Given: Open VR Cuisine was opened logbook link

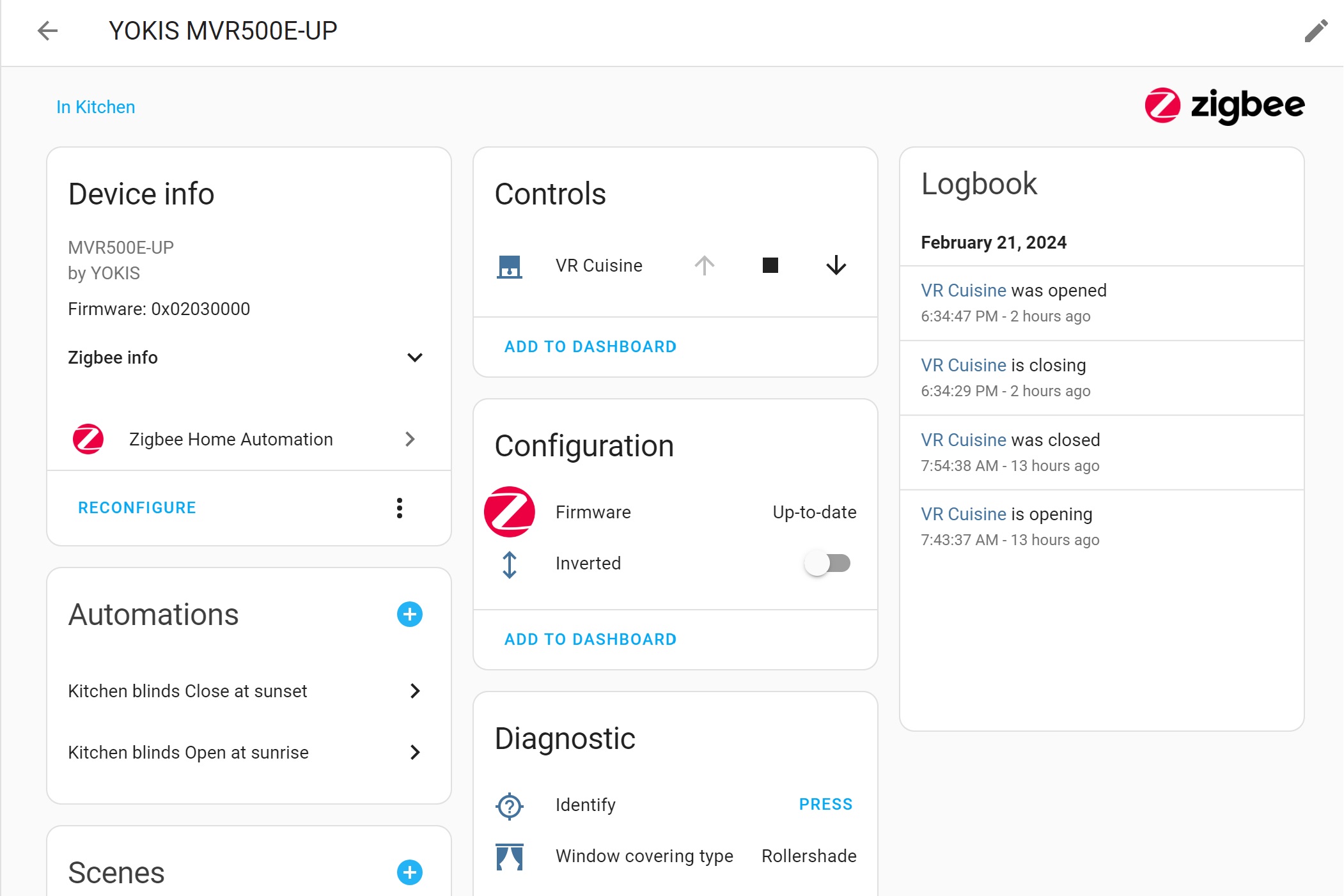Looking at the screenshot, I should click(x=964, y=290).
